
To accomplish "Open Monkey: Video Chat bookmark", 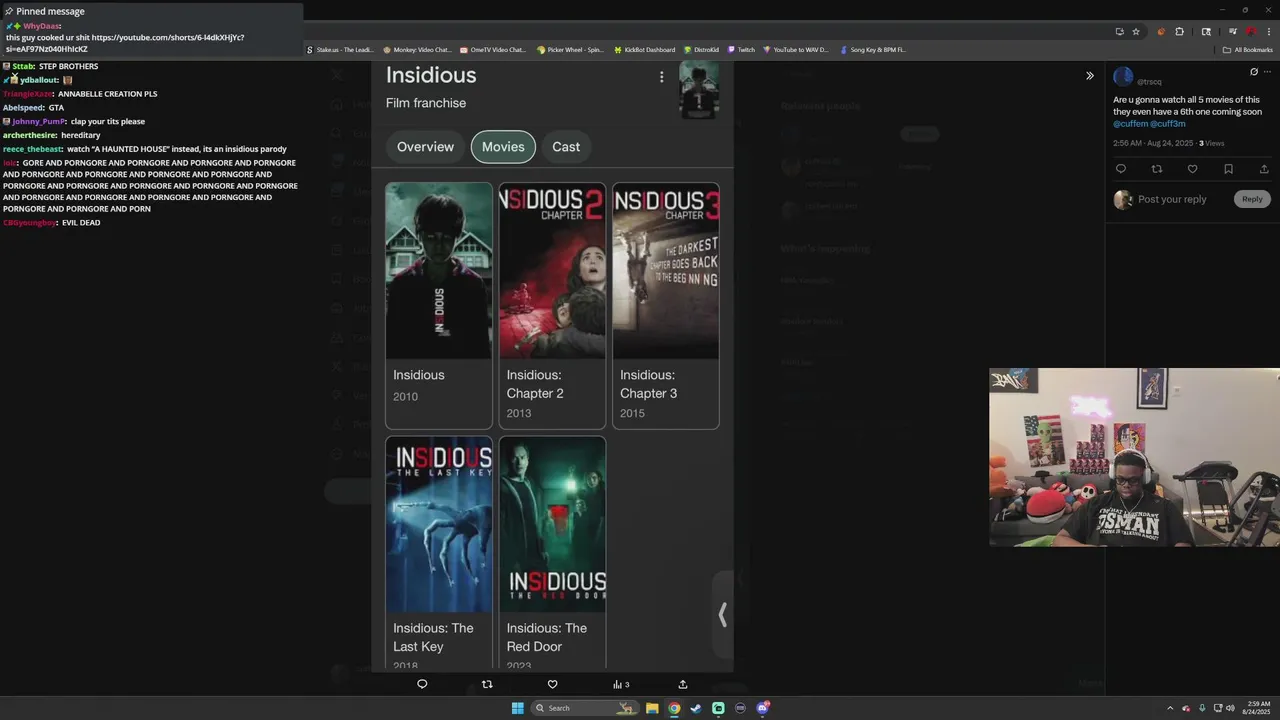I will [417, 49].
